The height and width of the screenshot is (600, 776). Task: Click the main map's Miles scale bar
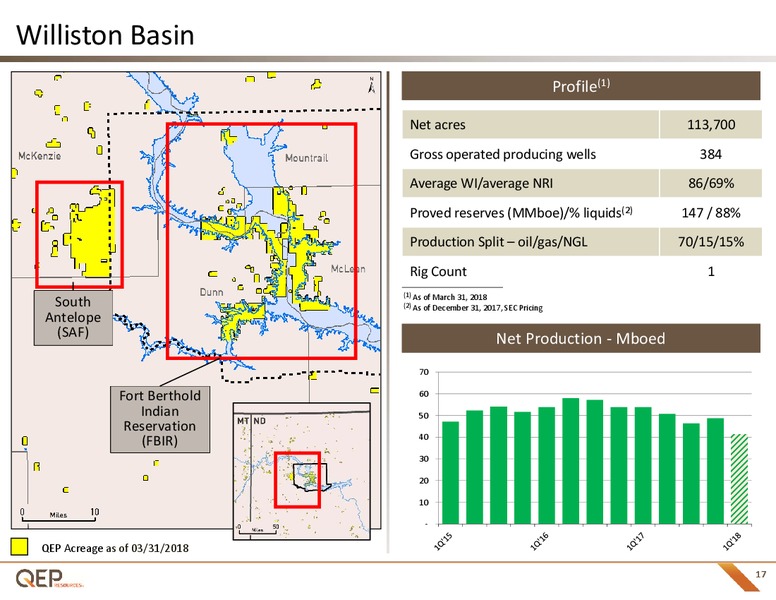point(59,514)
